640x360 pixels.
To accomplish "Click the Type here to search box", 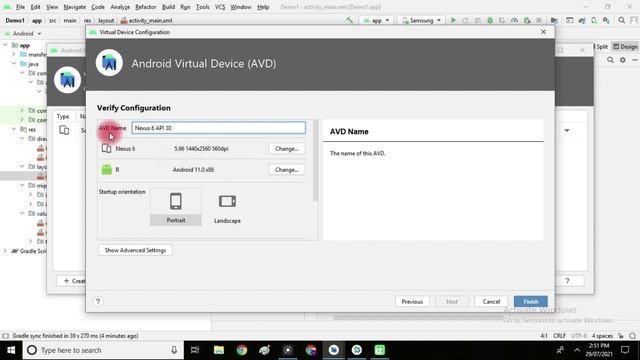I will (x=102, y=350).
